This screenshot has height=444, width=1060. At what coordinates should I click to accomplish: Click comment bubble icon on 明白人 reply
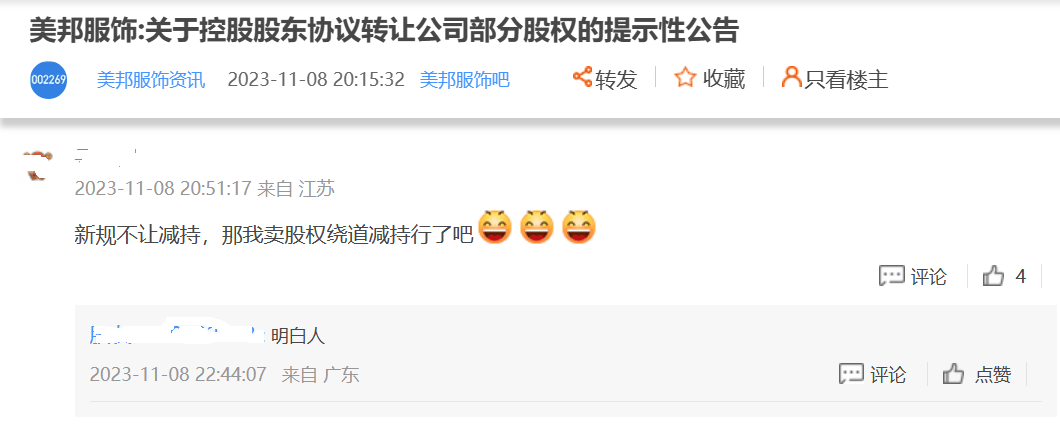coord(852,374)
